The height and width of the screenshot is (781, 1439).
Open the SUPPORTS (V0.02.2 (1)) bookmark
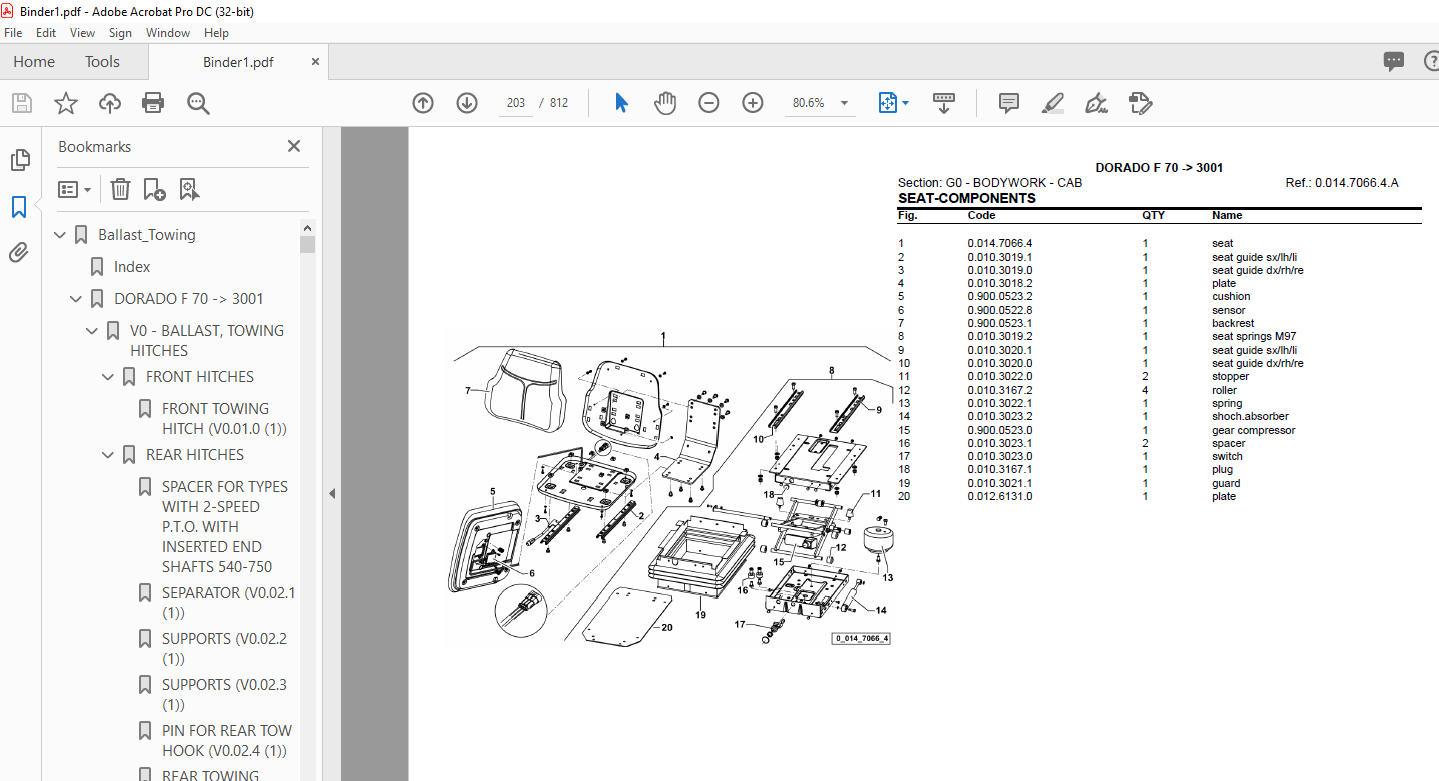tap(224, 649)
